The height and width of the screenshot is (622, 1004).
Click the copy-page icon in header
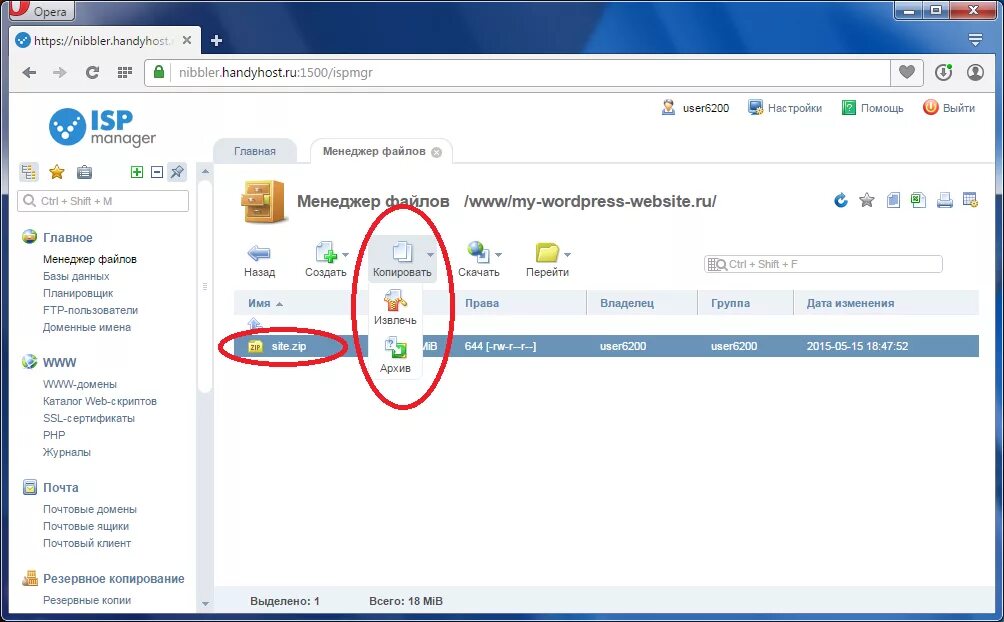pyautogui.click(x=893, y=201)
